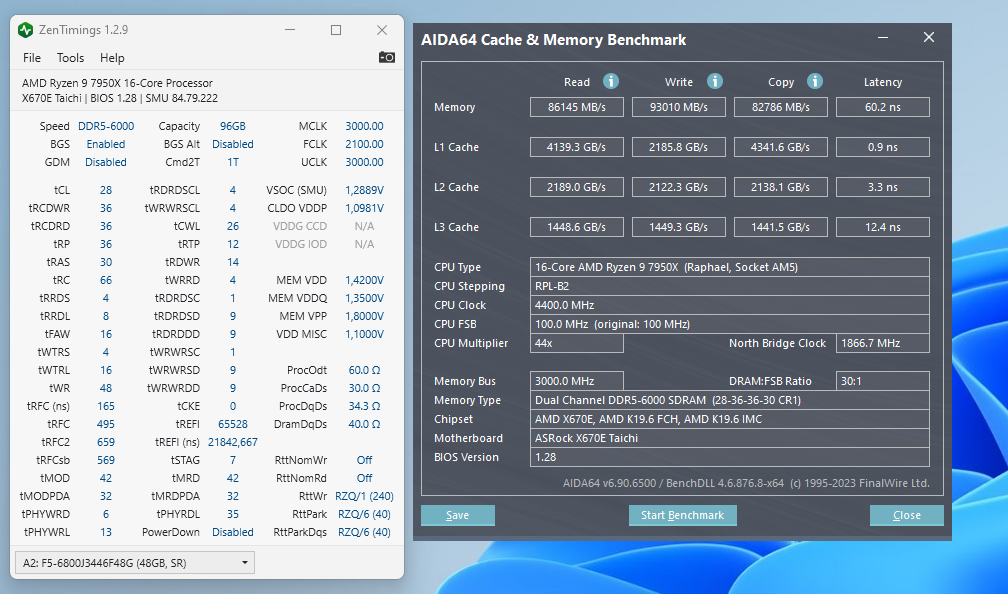Click BIOS Version 1.28 field
The width and height of the screenshot is (1008, 594).
730,457
